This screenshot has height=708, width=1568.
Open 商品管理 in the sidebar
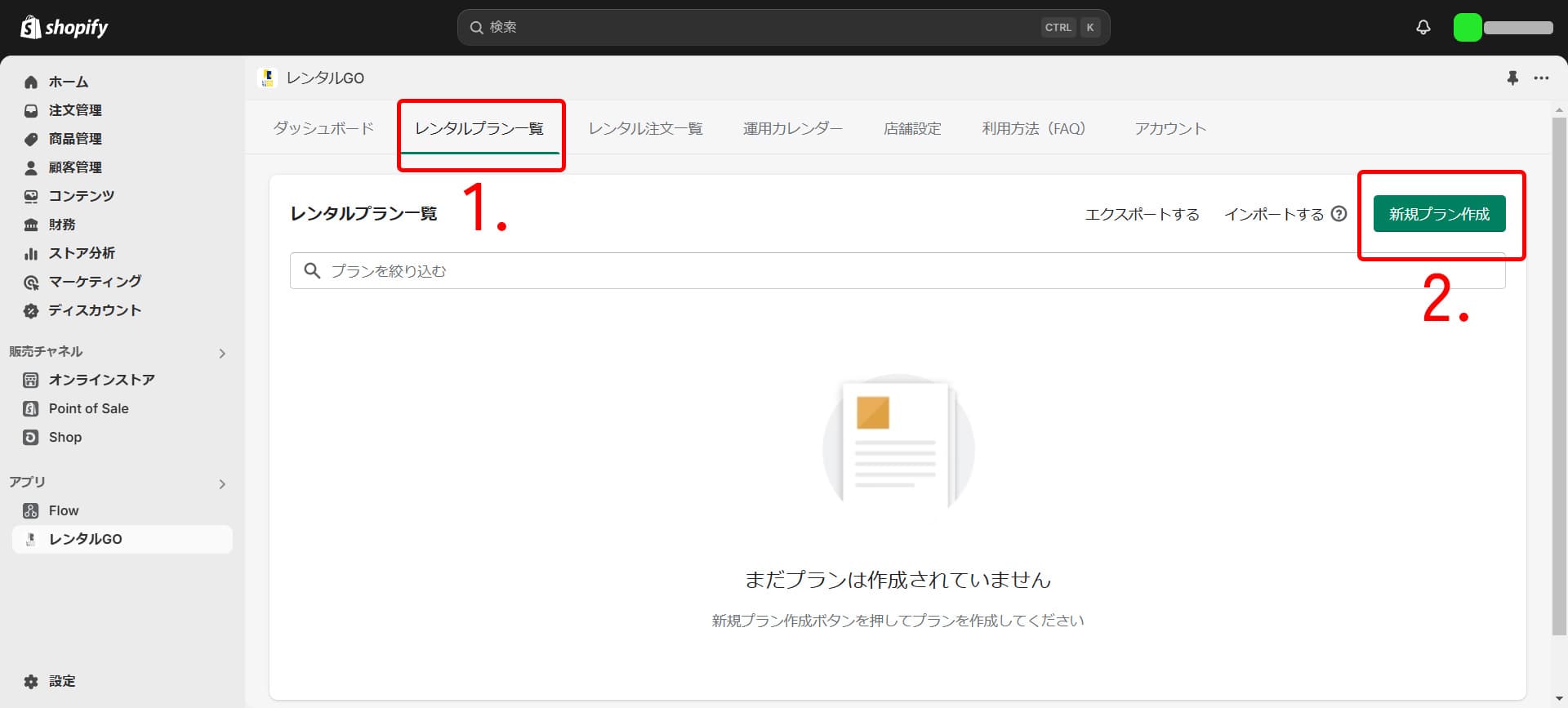[74, 139]
